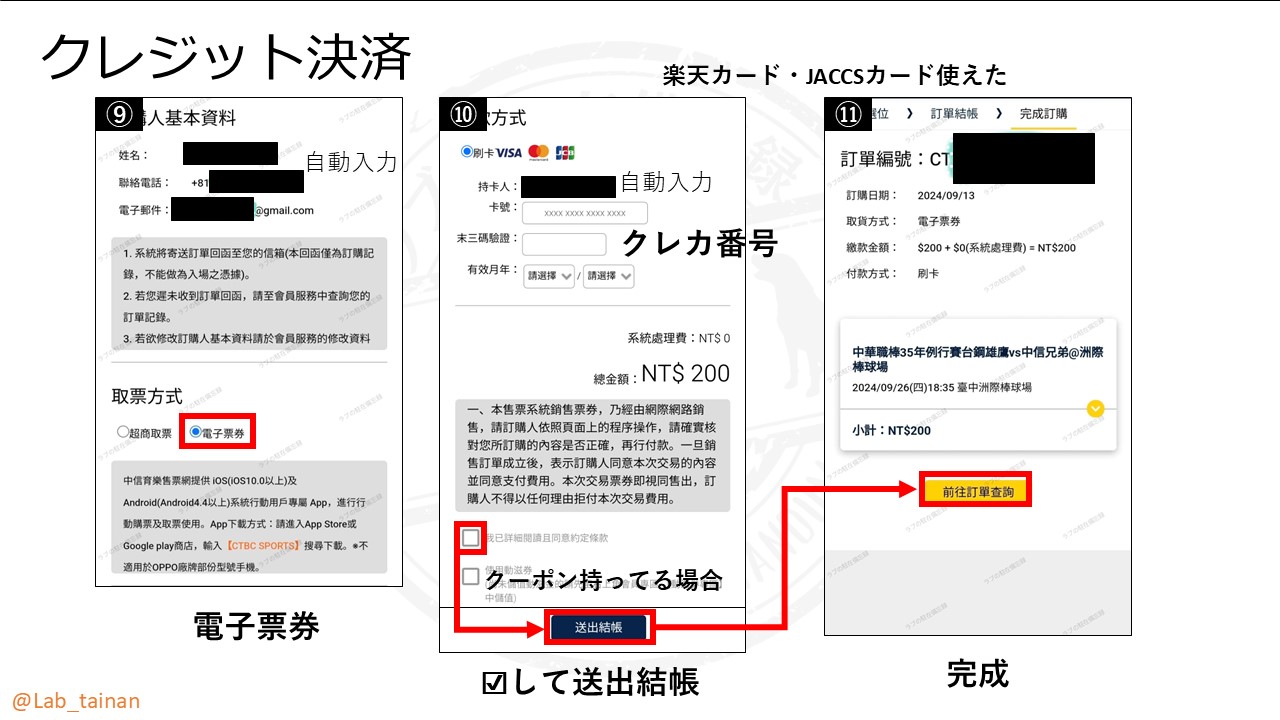Click the 取票方式 section heading
The height and width of the screenshot is (720, 1280).
coord(146,397)
